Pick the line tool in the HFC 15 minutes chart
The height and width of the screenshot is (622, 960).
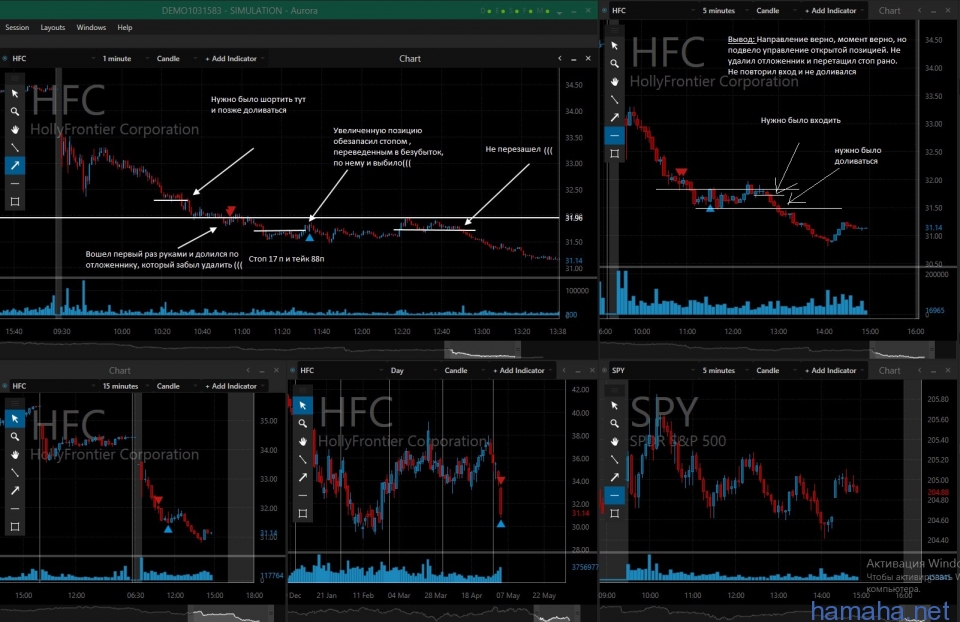pos(15,473)
